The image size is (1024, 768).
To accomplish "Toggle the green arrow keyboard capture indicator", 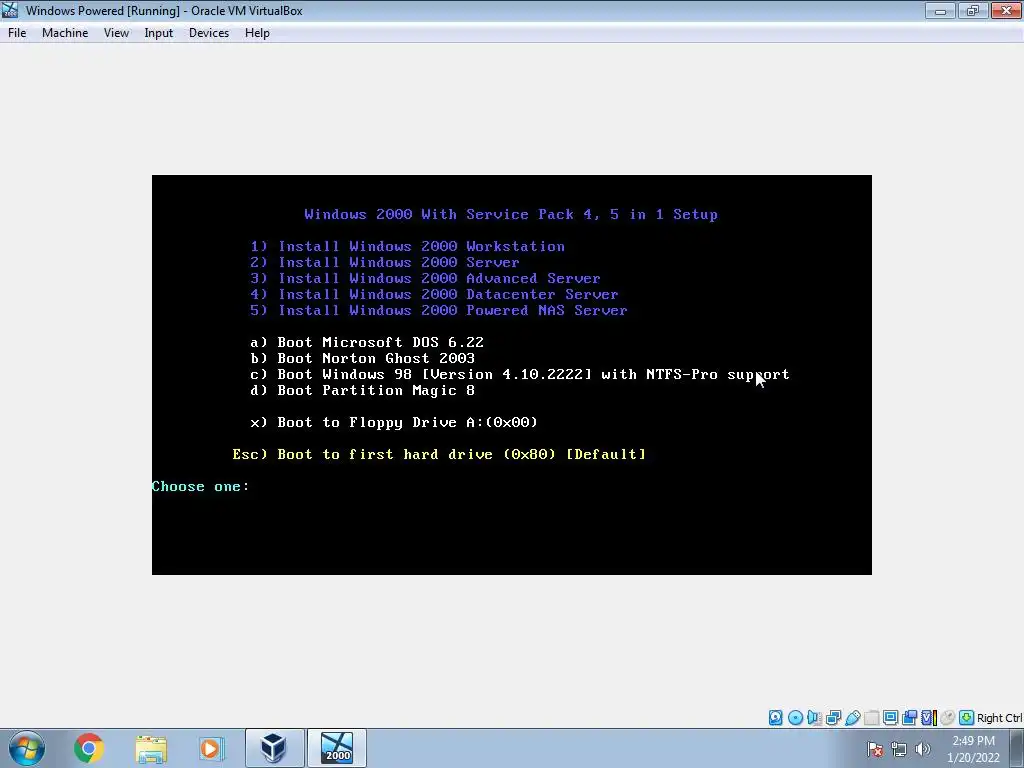I will click(967, 718).
